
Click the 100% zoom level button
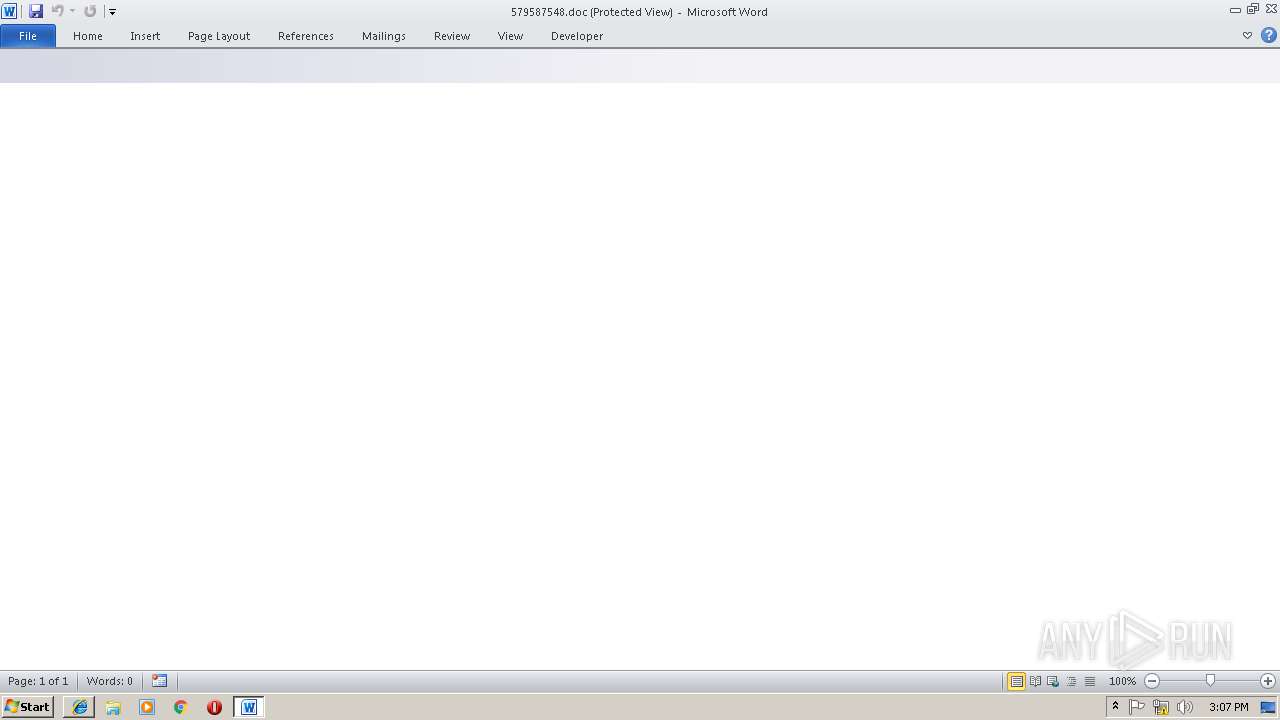pyautogui.click(x=1122, y=681)
